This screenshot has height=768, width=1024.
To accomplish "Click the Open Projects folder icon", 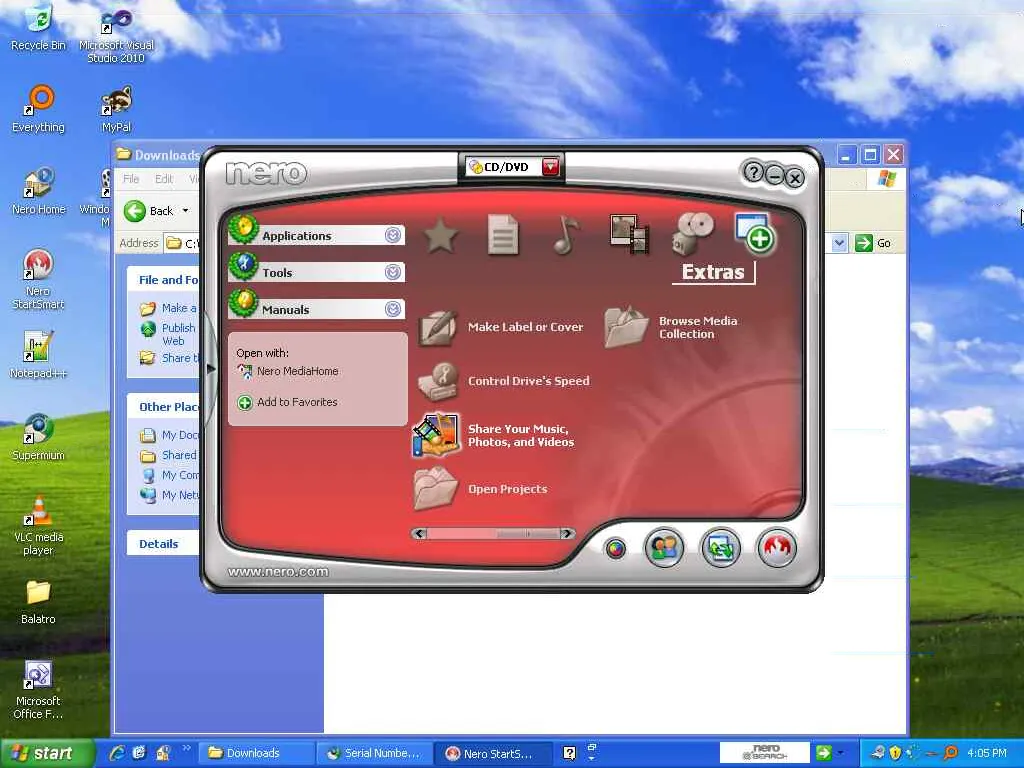I will pyautogui.click(x=436, y=488).
